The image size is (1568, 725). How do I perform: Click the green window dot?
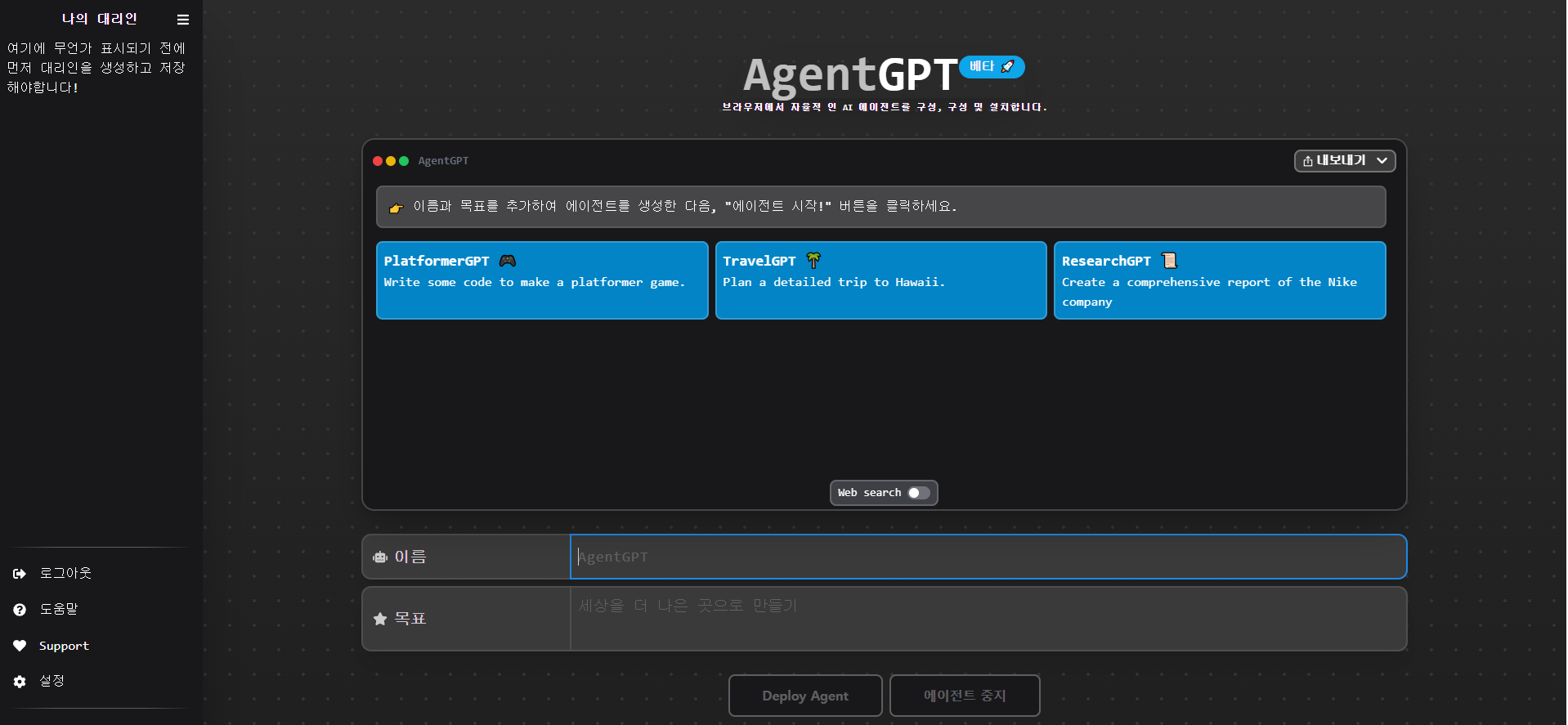[404, 161]
